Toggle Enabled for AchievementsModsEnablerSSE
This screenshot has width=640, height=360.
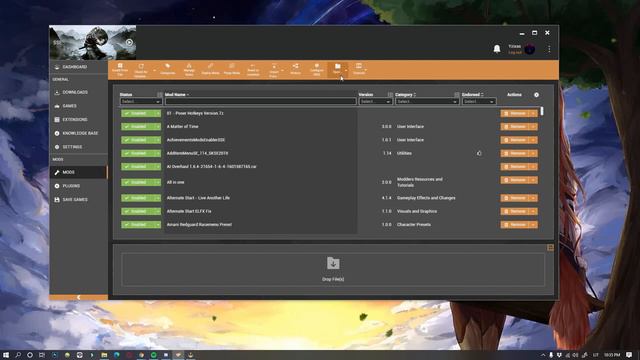point(141,140)
